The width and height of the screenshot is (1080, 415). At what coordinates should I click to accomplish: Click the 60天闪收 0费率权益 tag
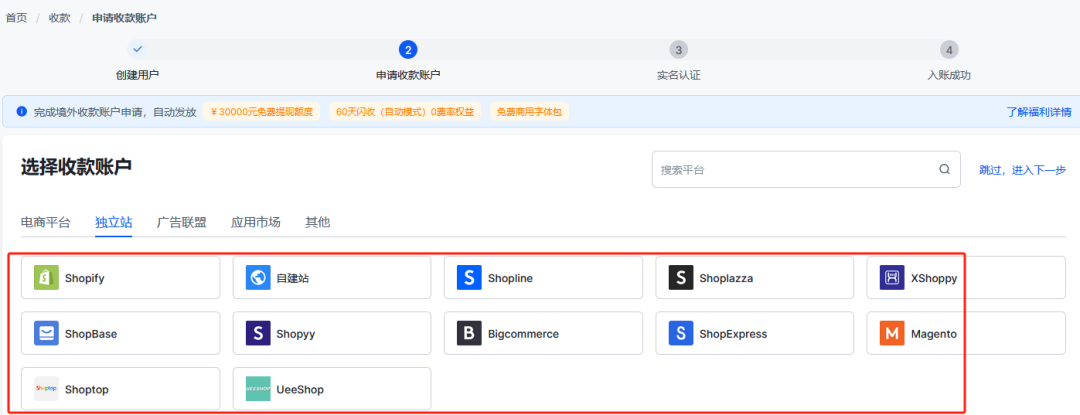405,111
